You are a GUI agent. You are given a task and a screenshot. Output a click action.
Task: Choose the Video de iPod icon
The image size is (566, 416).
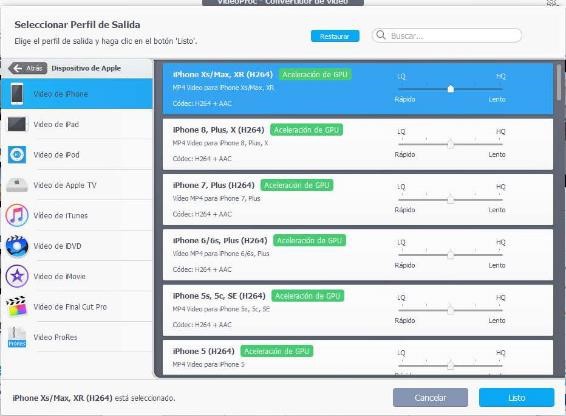click(17, 155)
